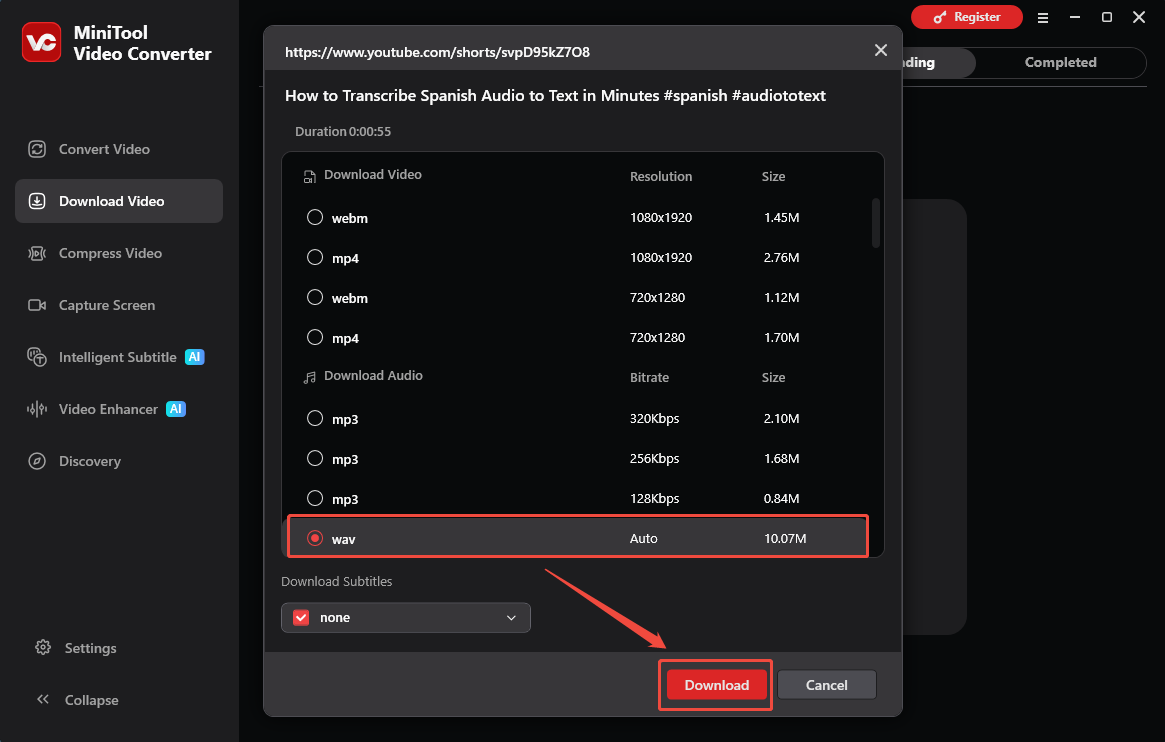This screenshot has width=1165, height=742.
Task: Click the Cancel button
Action: [827, 685]
